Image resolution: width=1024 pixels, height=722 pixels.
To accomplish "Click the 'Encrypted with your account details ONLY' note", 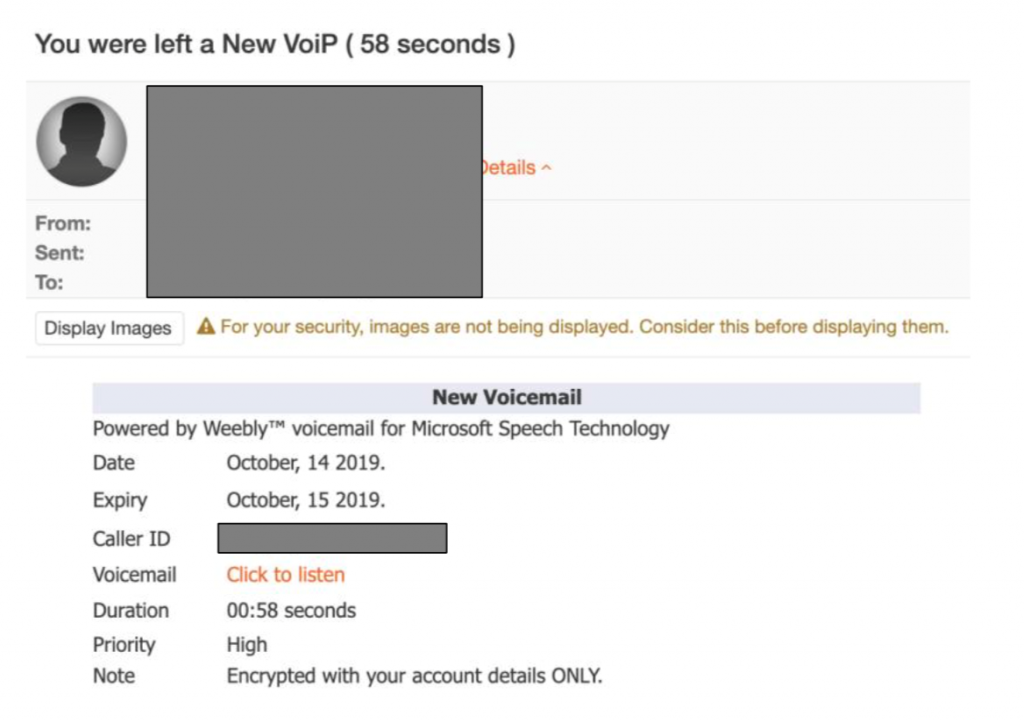I will (414, 676).
